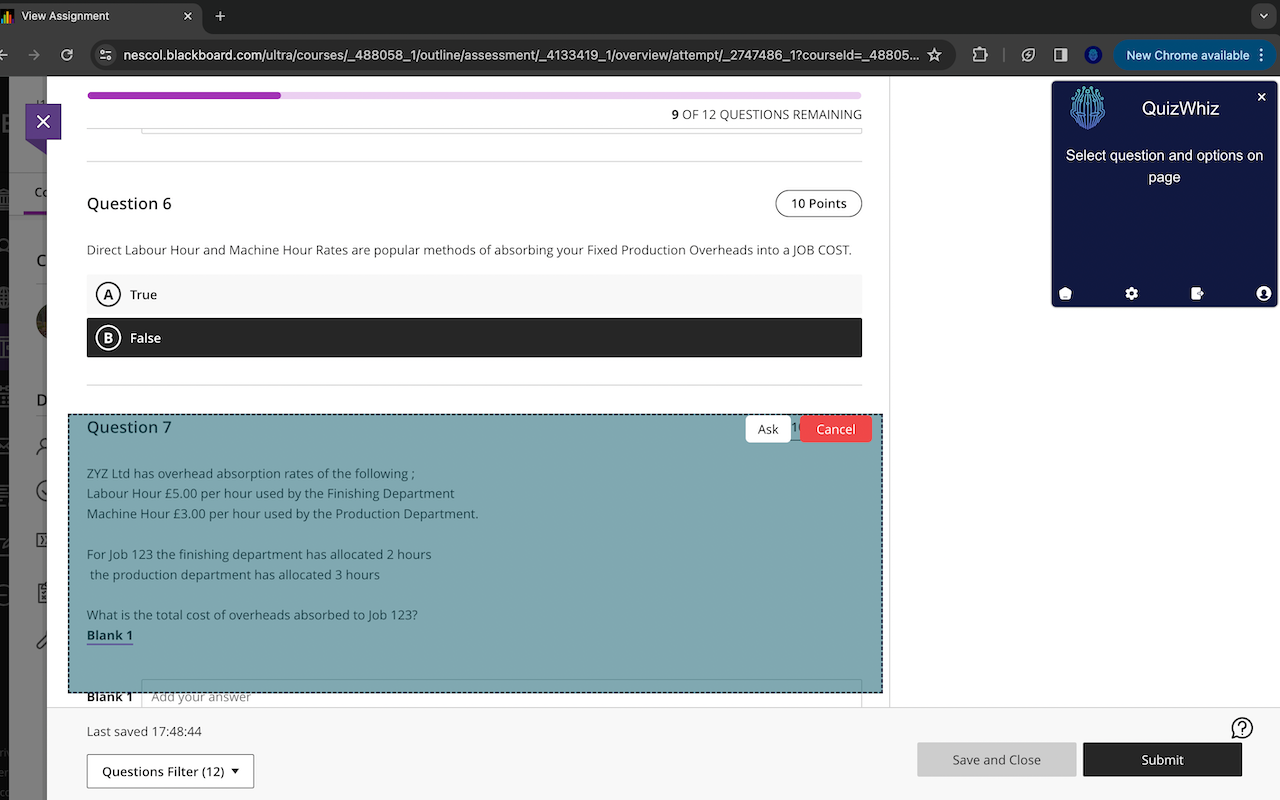This screenshot has height=800, width=1280.
Task: Click 'Select question and options on page' text
Action: tap(1164, 166)
